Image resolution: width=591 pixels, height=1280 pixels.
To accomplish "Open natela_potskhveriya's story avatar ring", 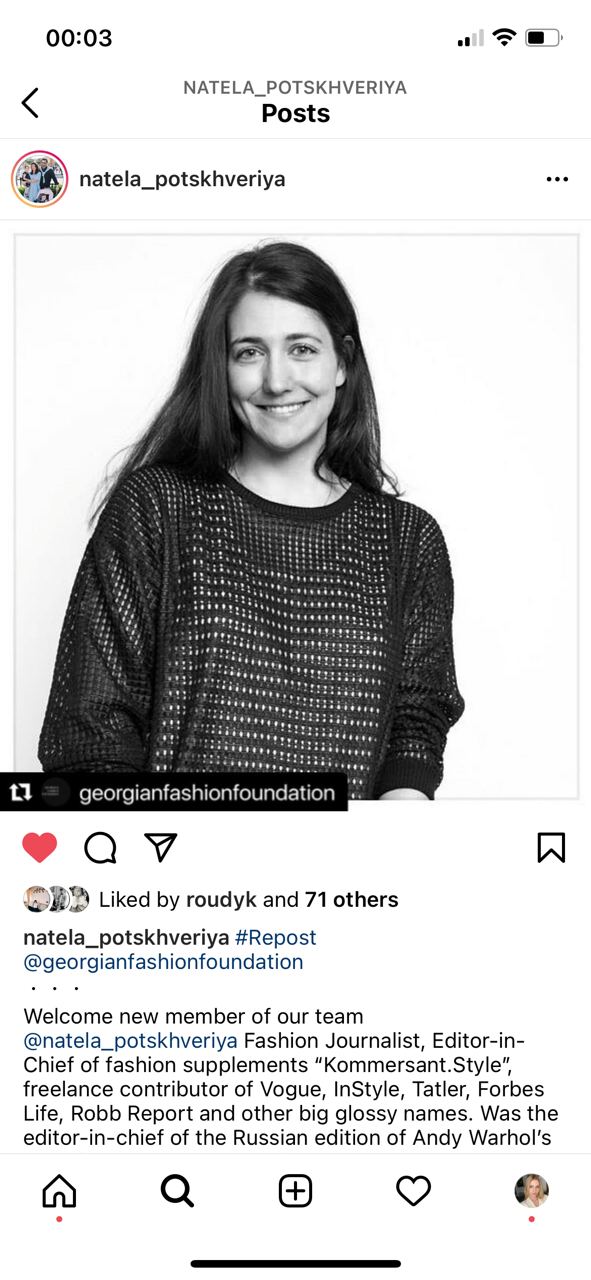I will click(x=39, y=179).
